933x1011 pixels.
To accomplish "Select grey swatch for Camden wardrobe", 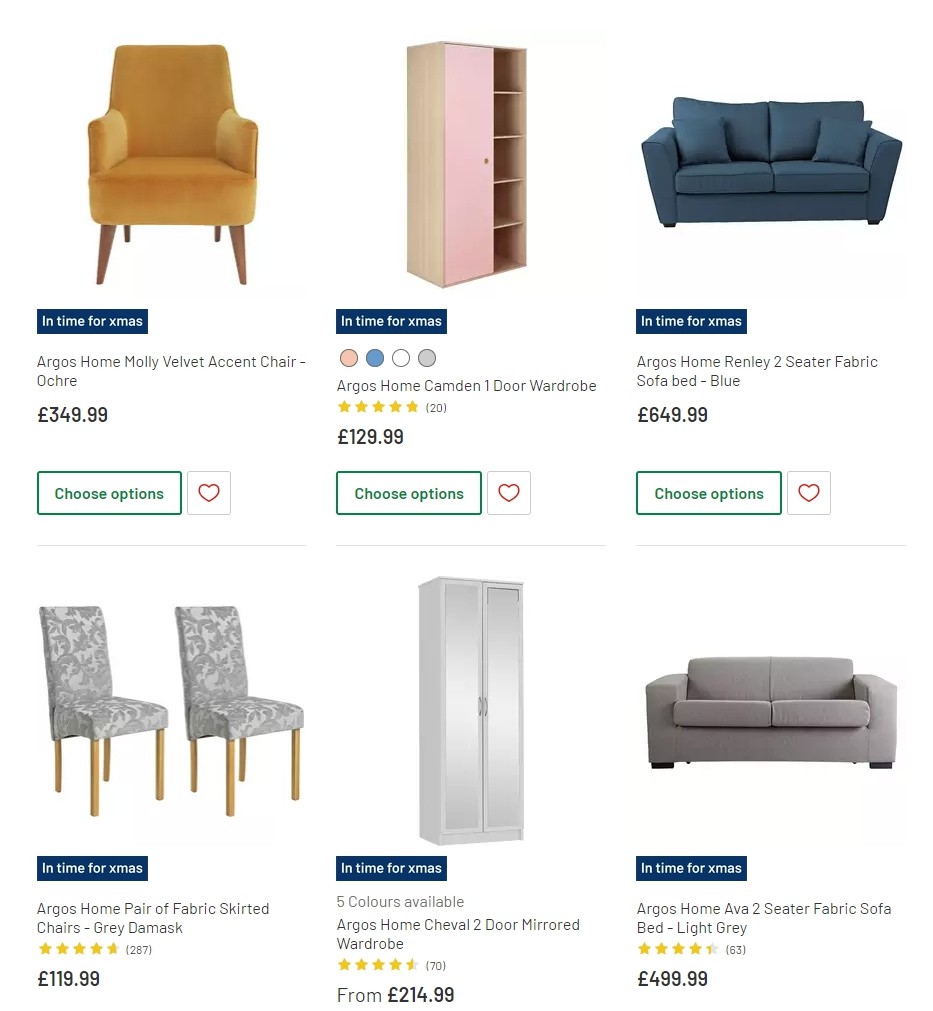I will click(427, 358).
